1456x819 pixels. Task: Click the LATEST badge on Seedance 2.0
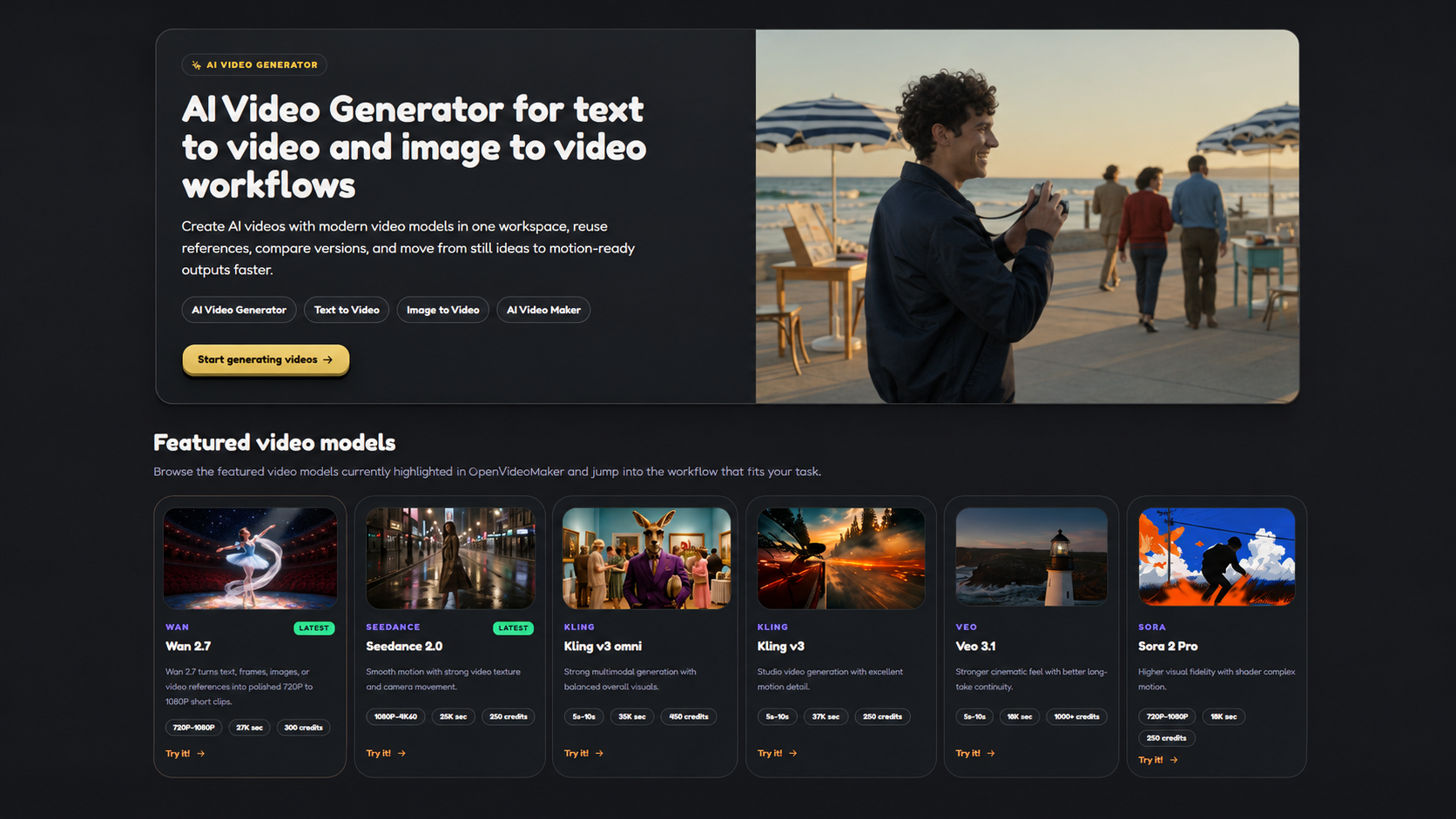pos(513,628)
